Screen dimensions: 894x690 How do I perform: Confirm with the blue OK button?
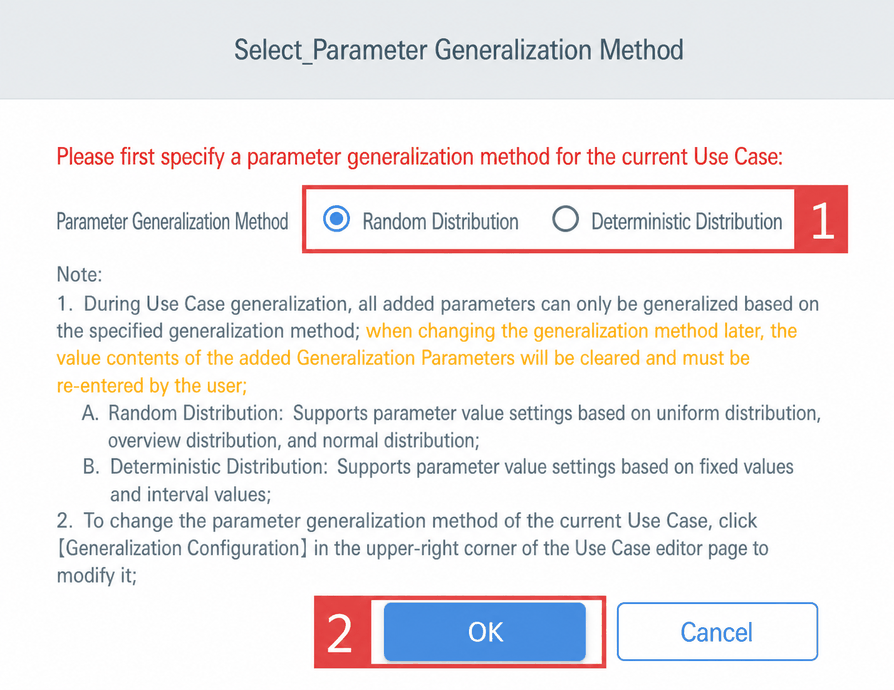click(x=485, y=632)
